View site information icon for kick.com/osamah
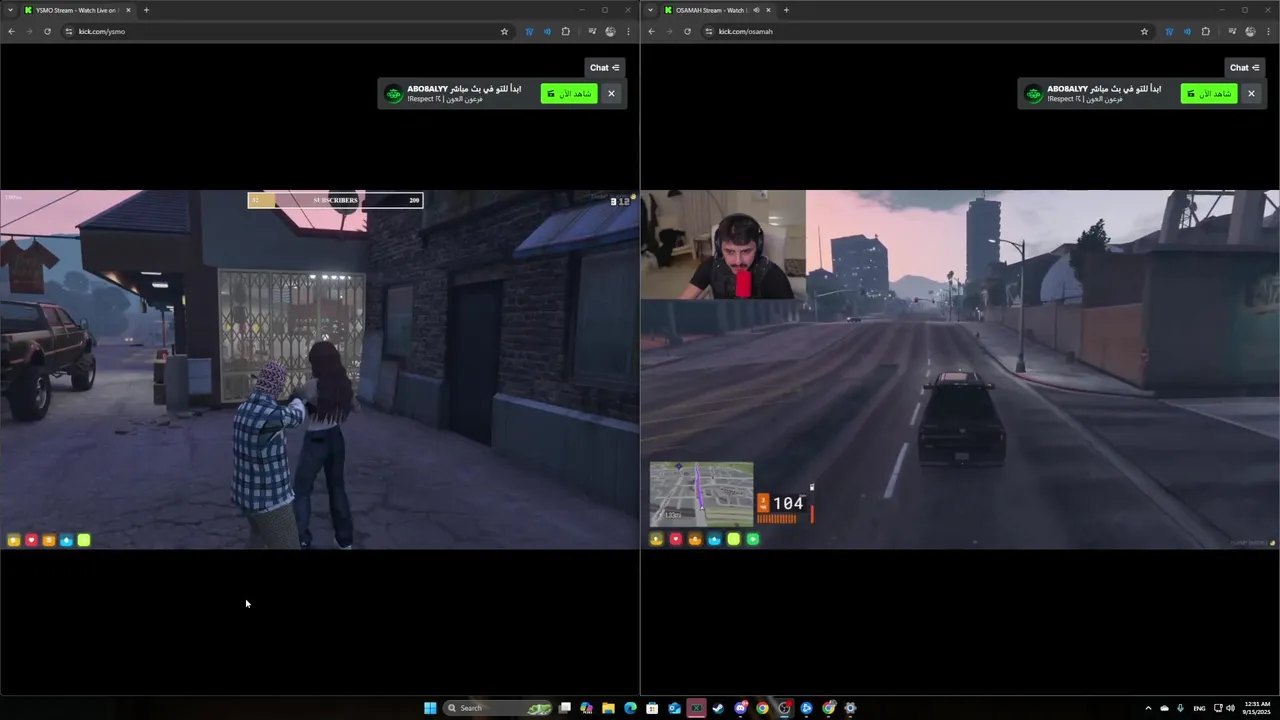The height and width of the screenshot is (720, 1280). [709, 31]
